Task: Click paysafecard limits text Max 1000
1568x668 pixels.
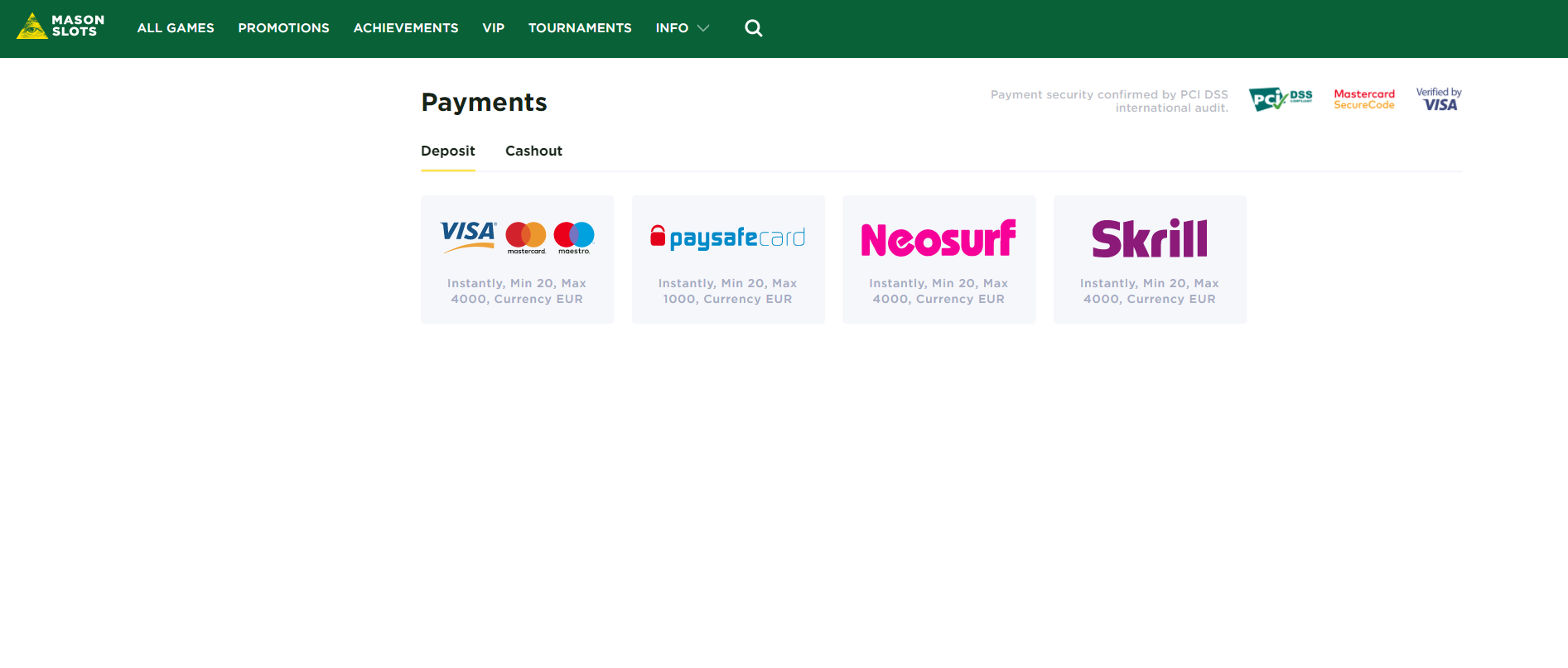Action: tap(730, 291)
